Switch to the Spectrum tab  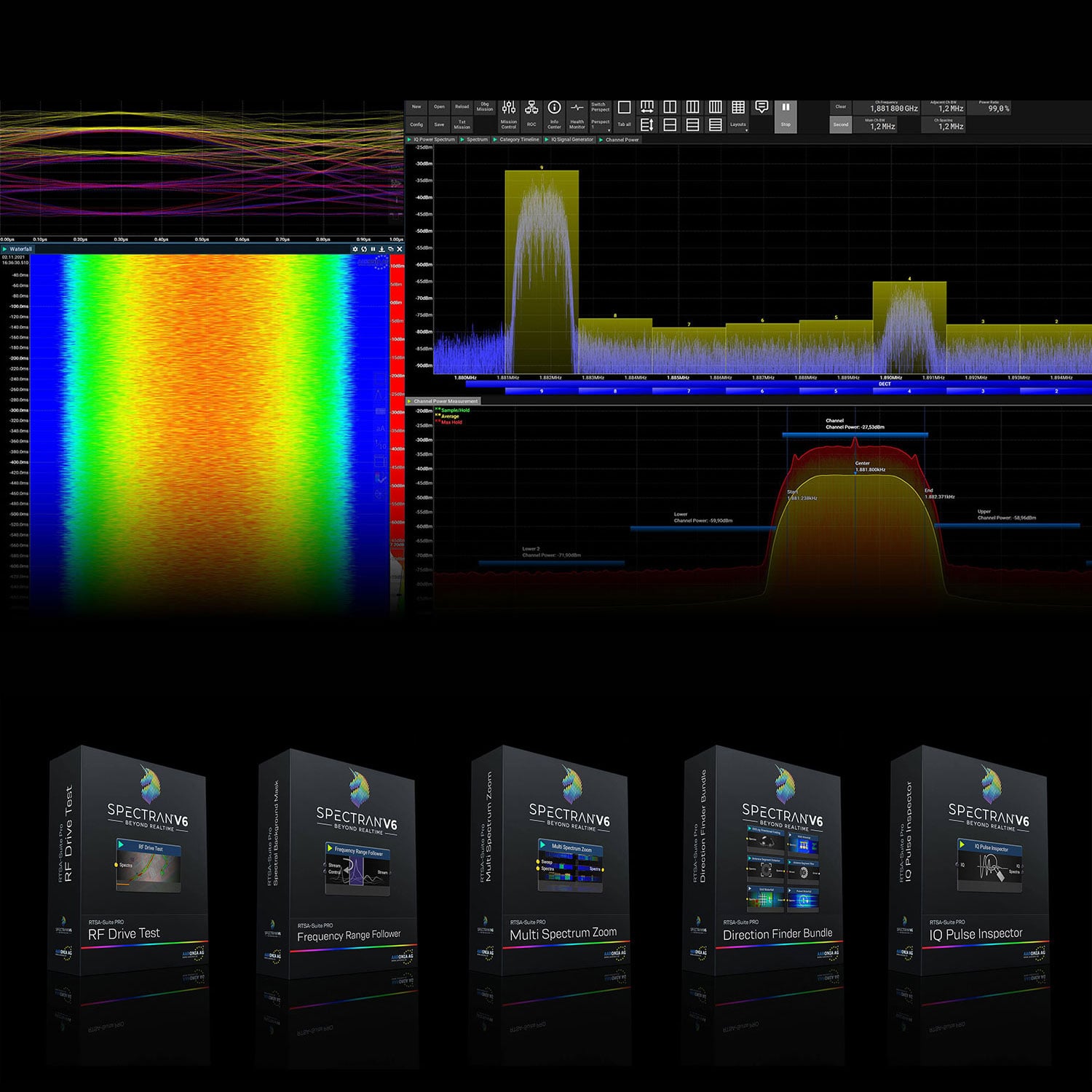click(477, 139)
